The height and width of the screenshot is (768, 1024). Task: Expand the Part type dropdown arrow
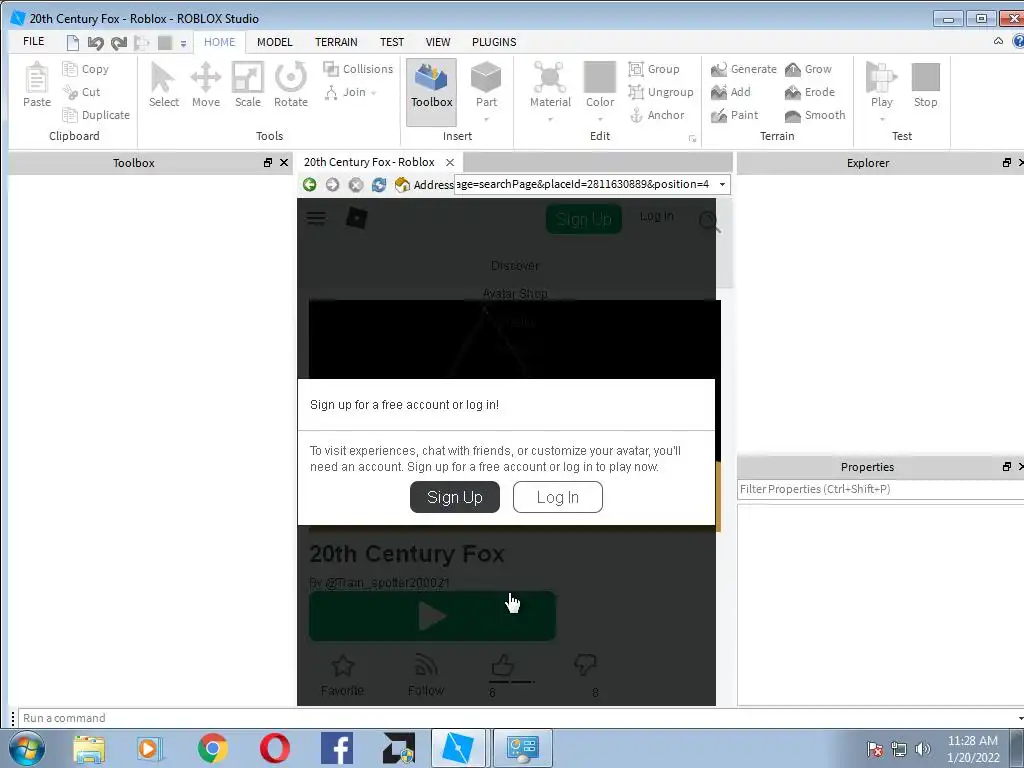pyautogui.click(x=486, y=120)
